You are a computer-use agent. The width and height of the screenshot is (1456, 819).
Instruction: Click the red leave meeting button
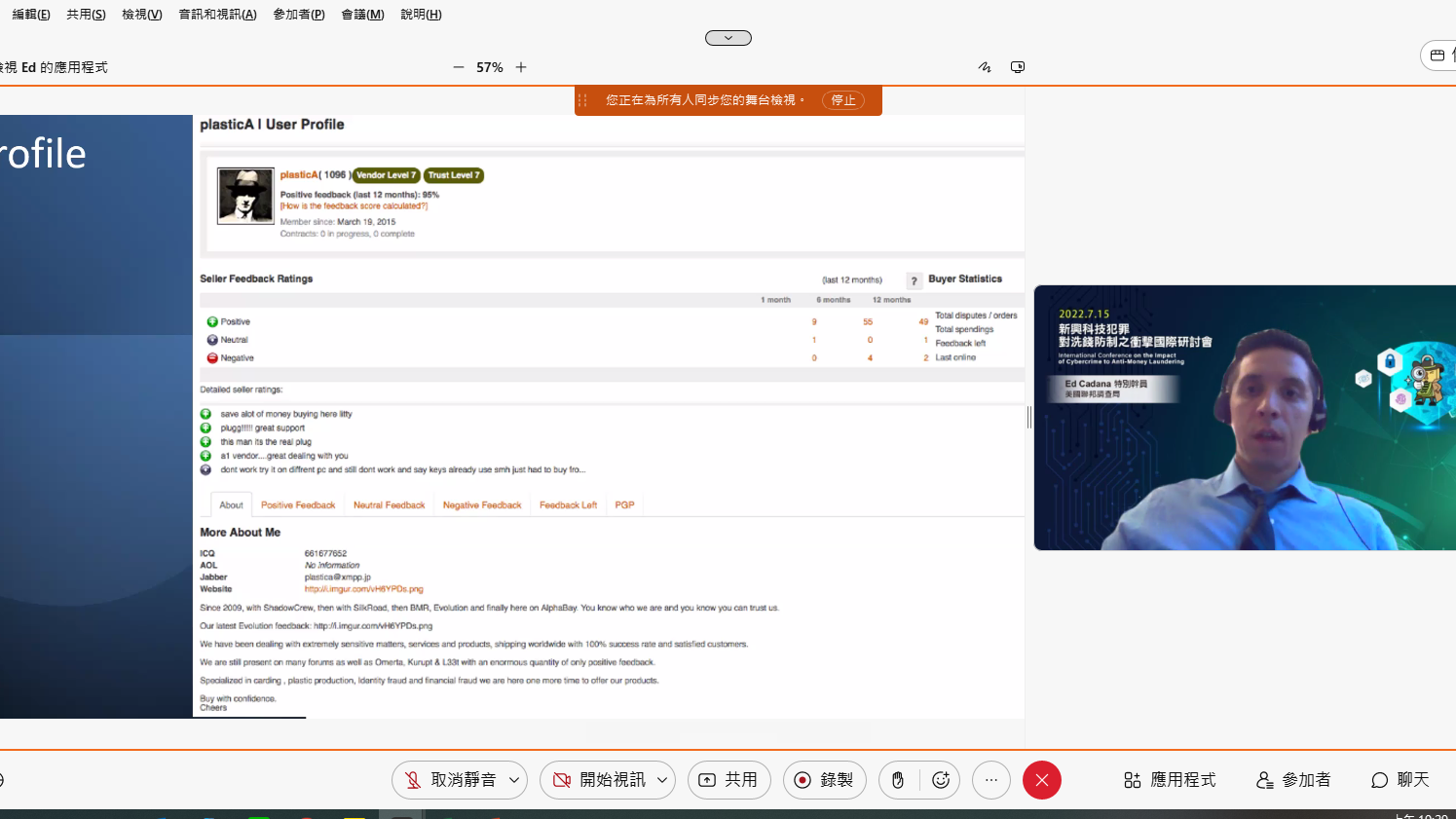point(1042,780)
